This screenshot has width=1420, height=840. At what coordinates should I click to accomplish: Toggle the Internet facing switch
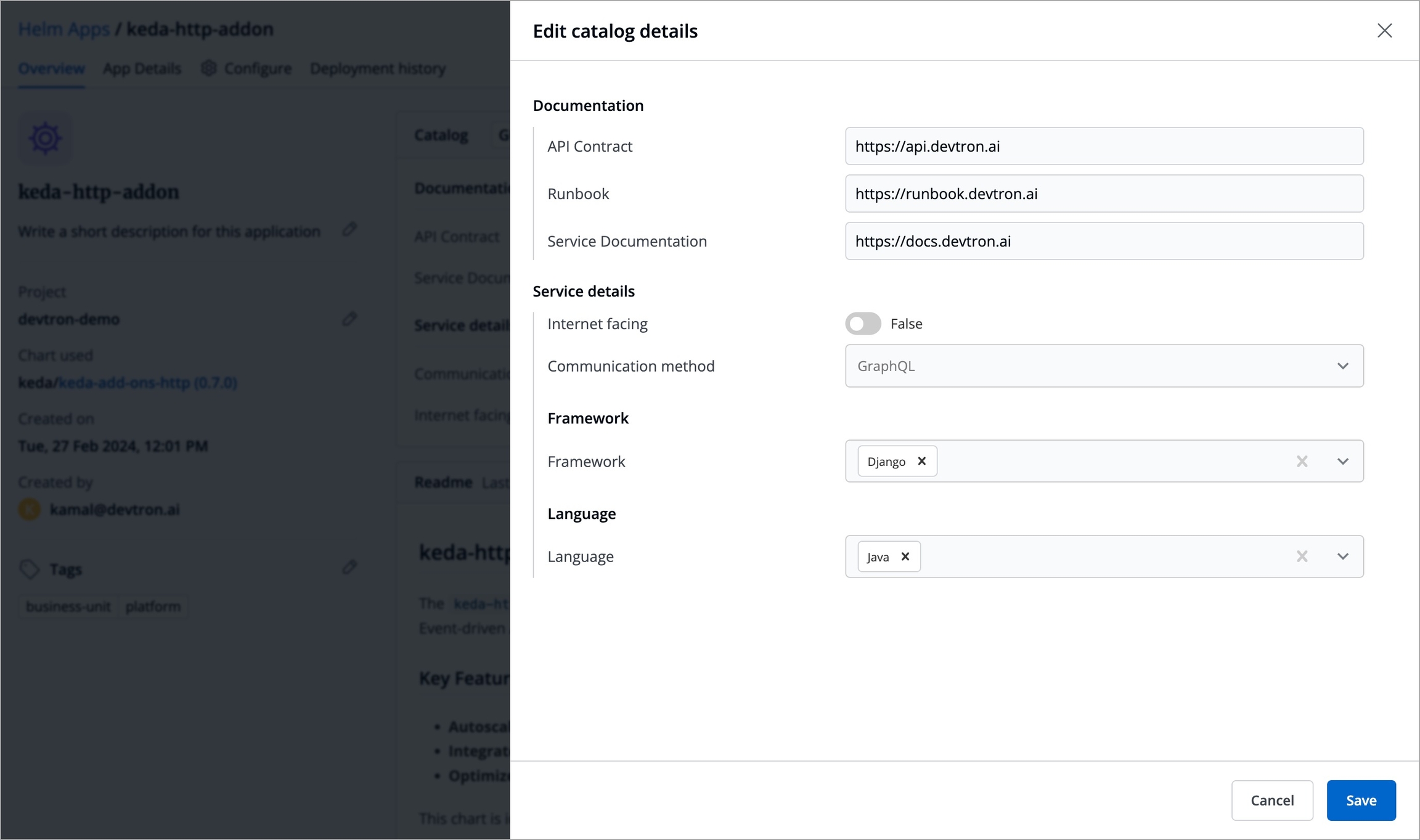pyautogui.click(x=863, y=324)
